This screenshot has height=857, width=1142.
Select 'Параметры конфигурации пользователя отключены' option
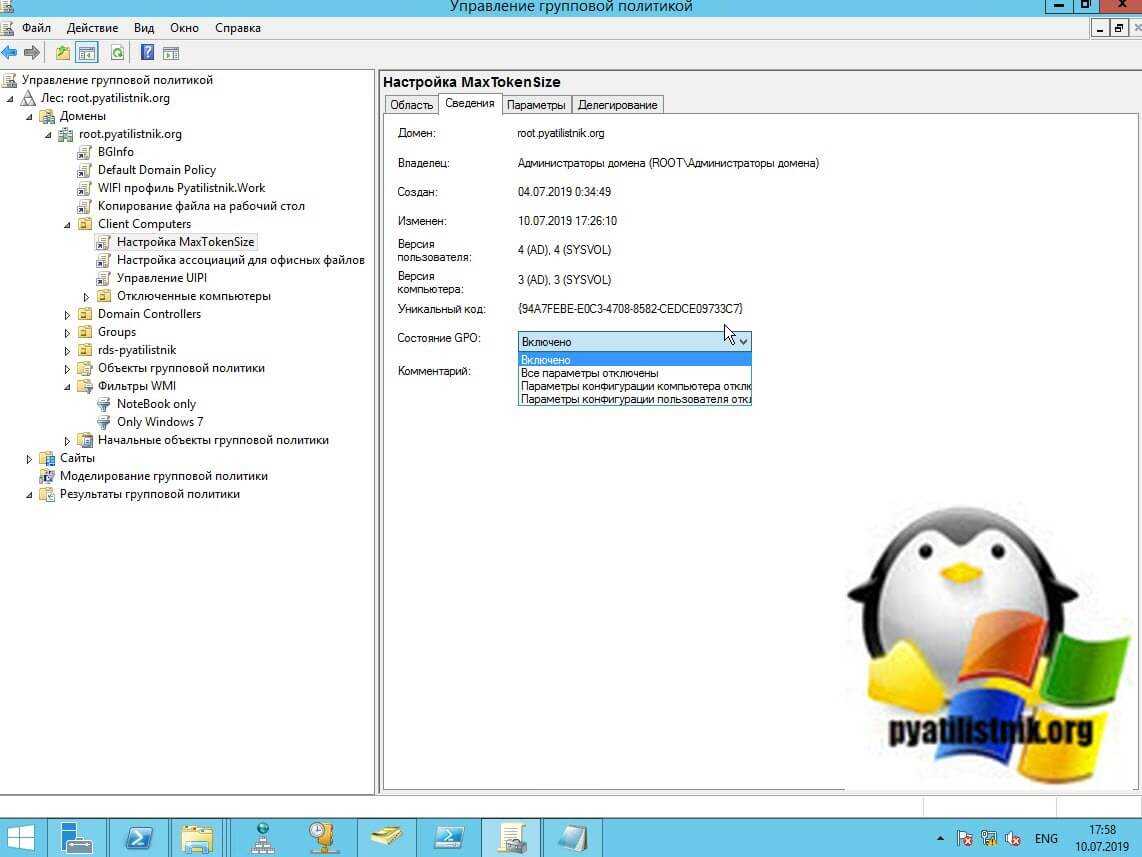click(635, 399)
